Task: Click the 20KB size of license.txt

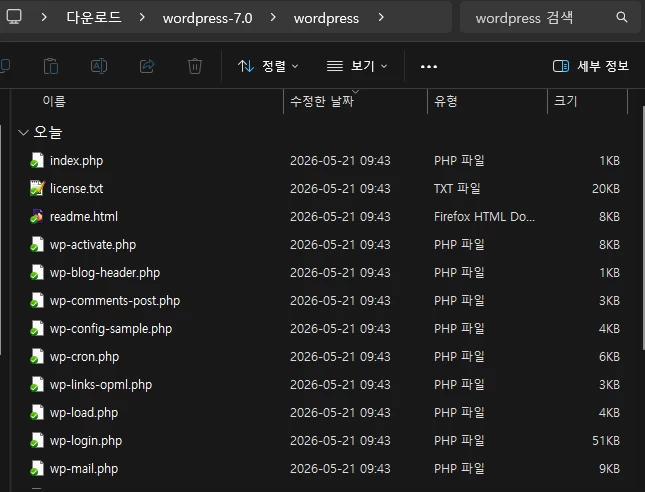Action: tap(606, 188)
